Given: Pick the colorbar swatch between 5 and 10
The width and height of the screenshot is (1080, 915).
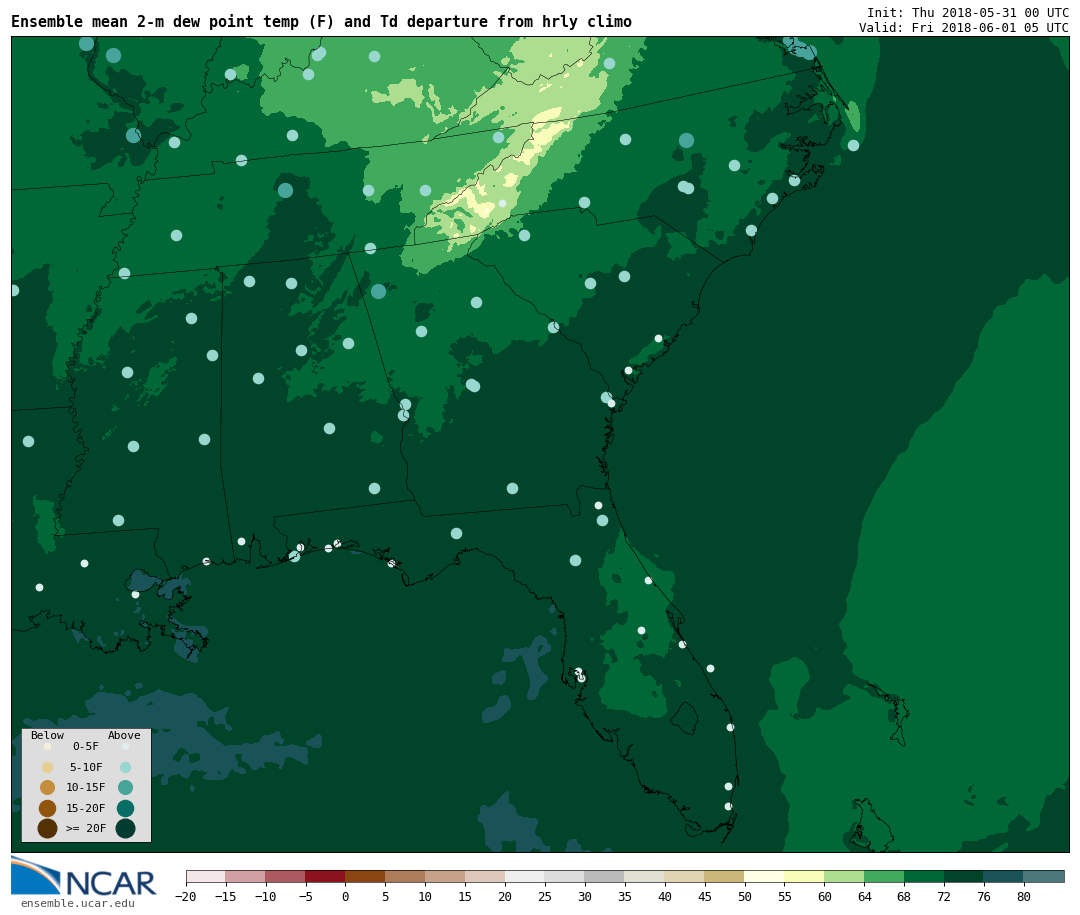Looking at the screenshot, I should [x=405, y=876].
